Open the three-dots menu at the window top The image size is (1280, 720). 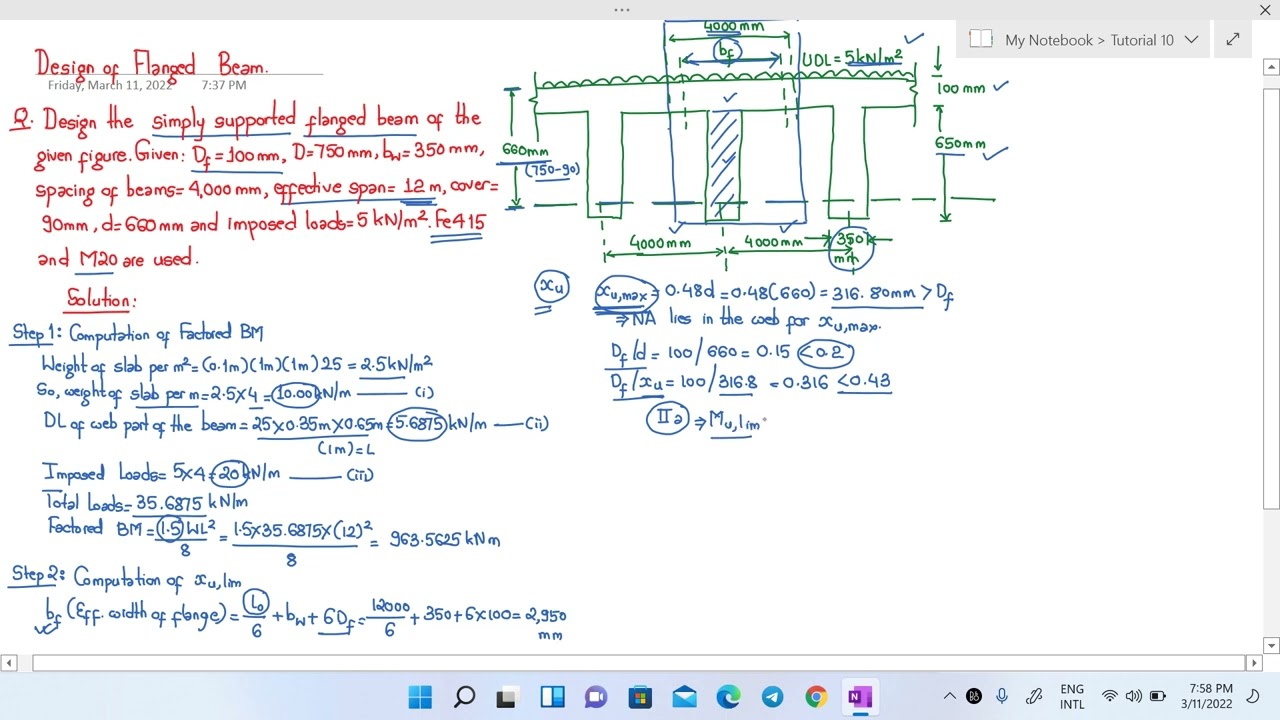622,10
